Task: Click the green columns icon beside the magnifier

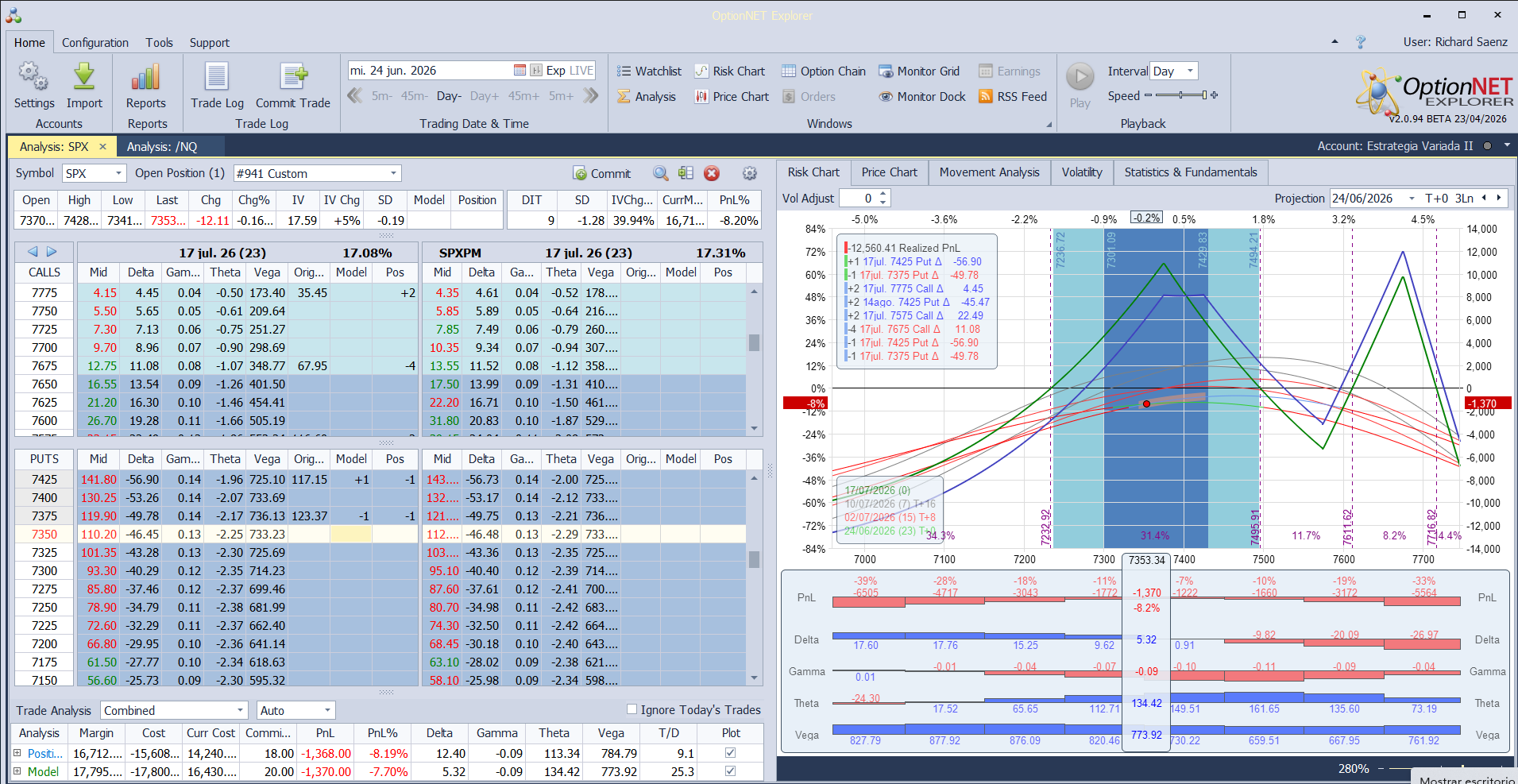Action: (686, 173)
